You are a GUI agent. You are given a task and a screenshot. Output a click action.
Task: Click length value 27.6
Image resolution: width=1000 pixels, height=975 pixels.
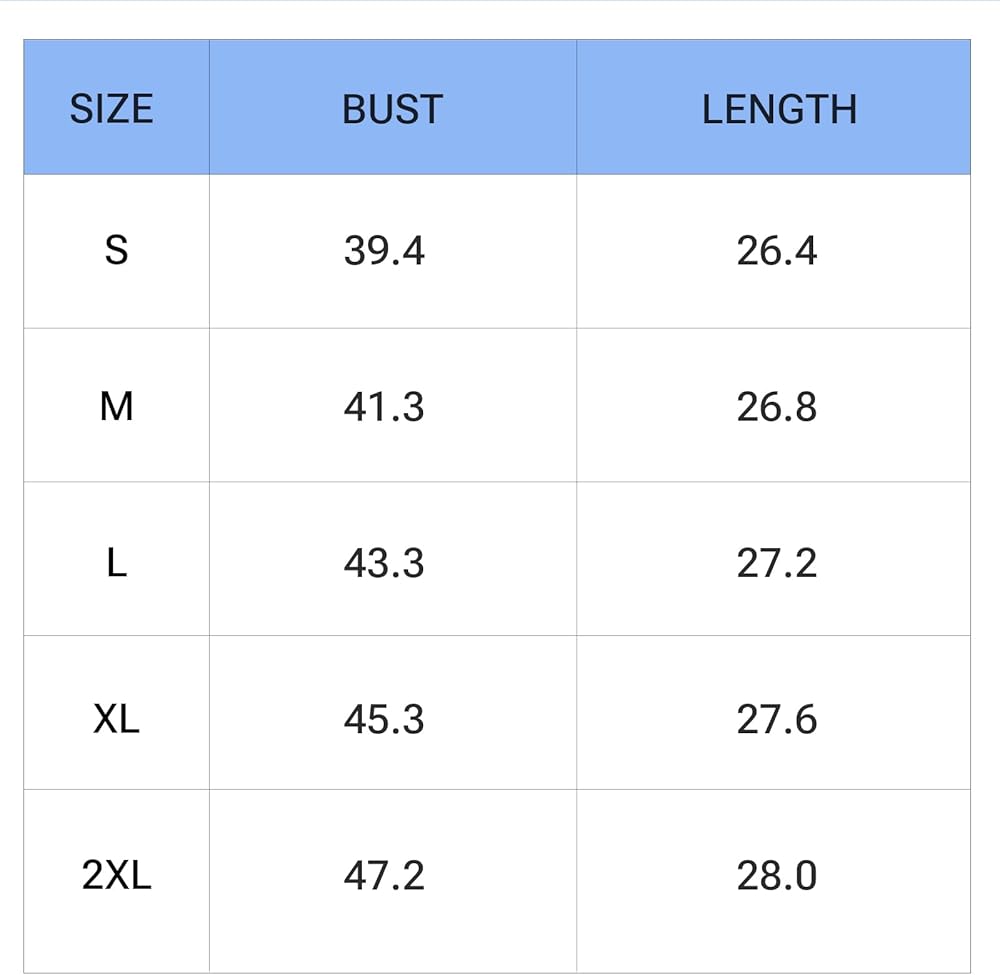(777, 719)
